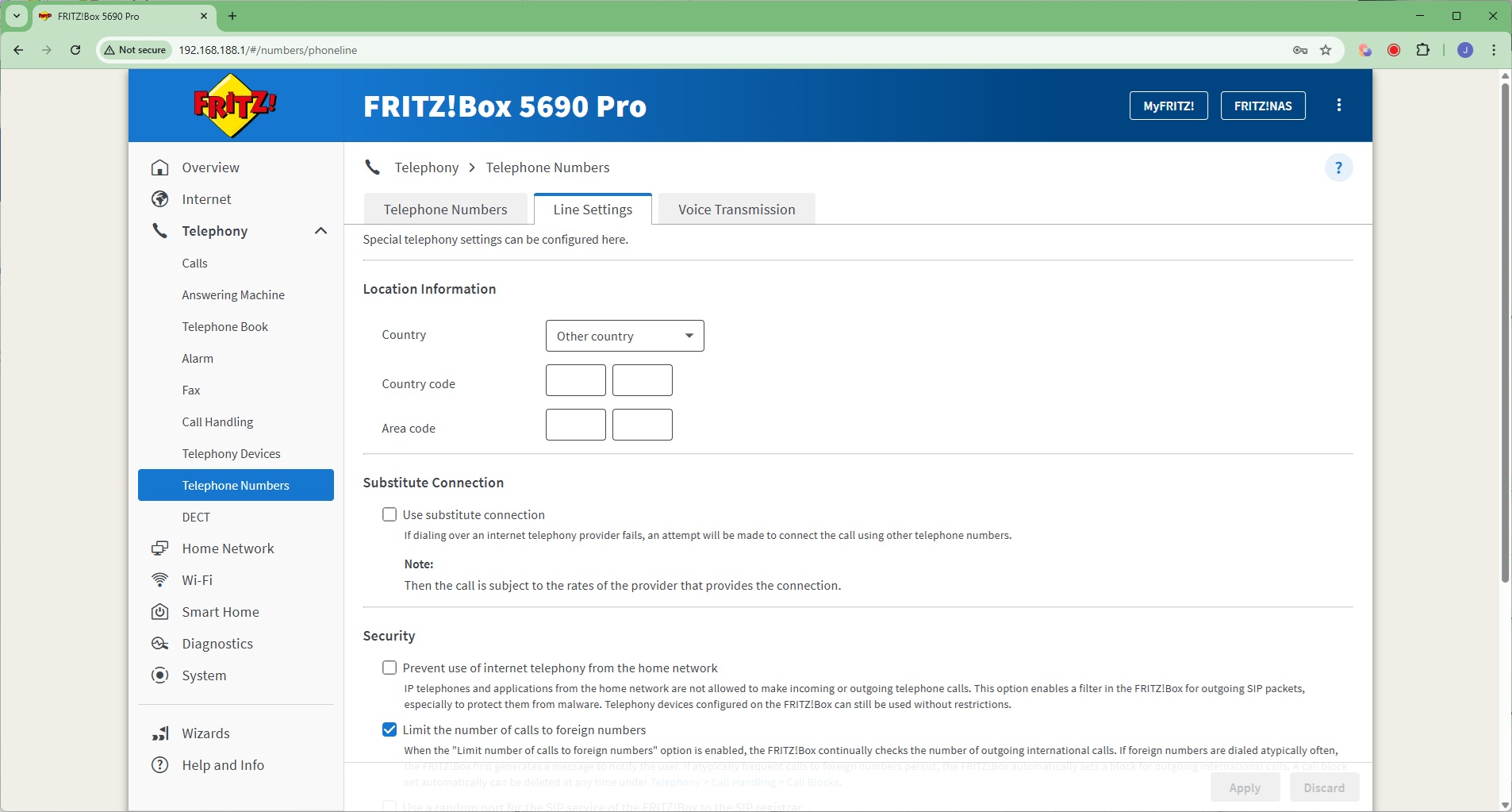Open Calls in the sidebar

[195, 263]
